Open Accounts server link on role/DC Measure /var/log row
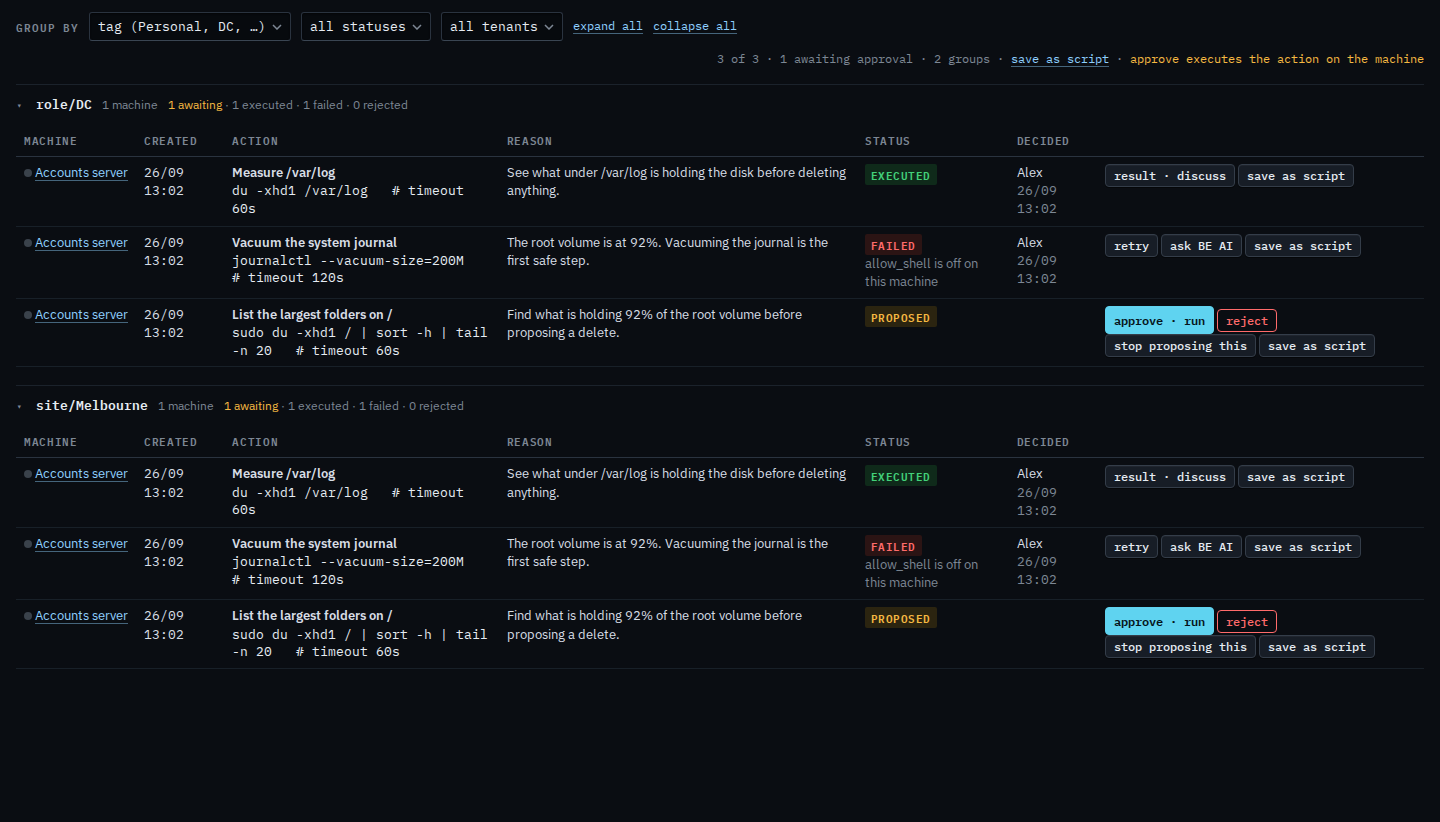Image resolution: width=1440 pixels, height=822 pixels. point(81,173)
